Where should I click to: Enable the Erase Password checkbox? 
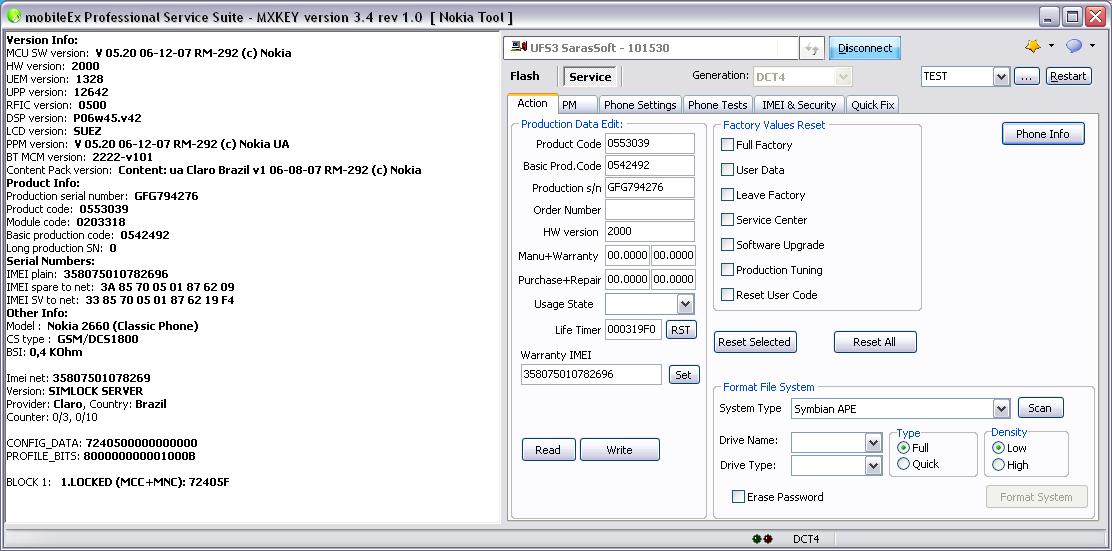738,496
